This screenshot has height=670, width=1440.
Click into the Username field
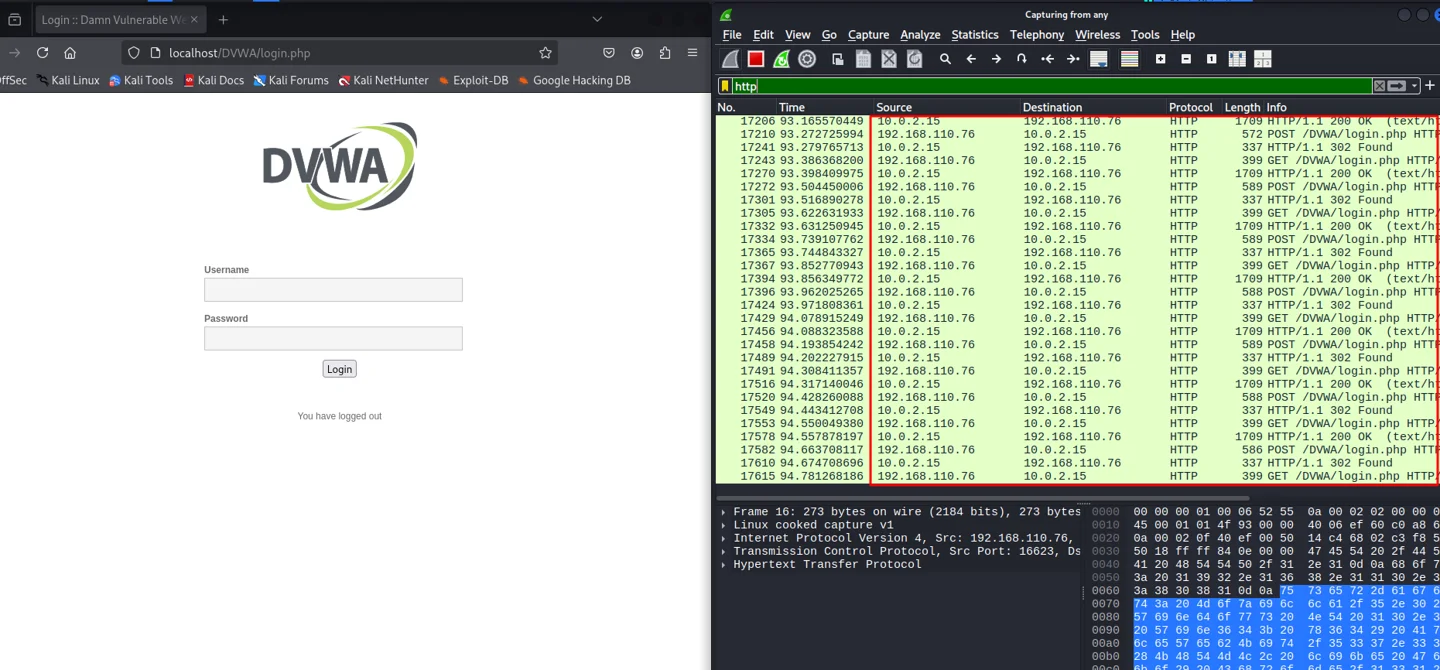coord(333,290)
